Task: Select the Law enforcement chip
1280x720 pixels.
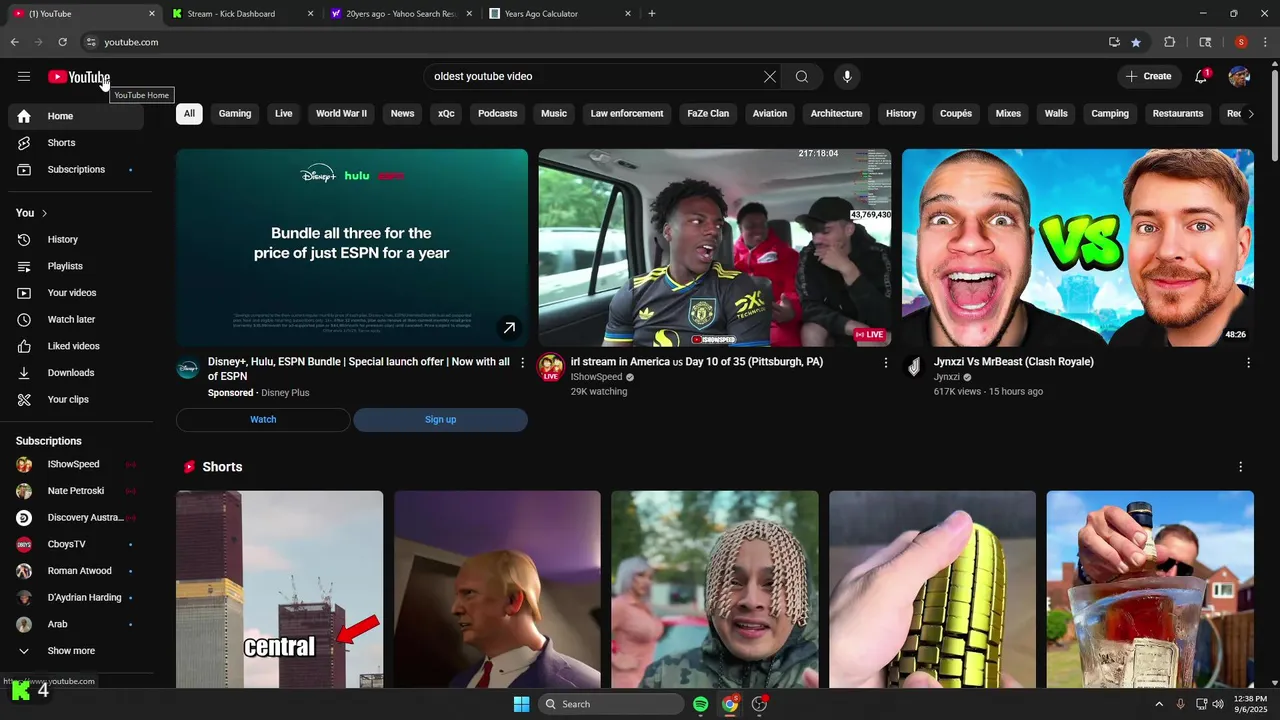Action: point(627,114)
